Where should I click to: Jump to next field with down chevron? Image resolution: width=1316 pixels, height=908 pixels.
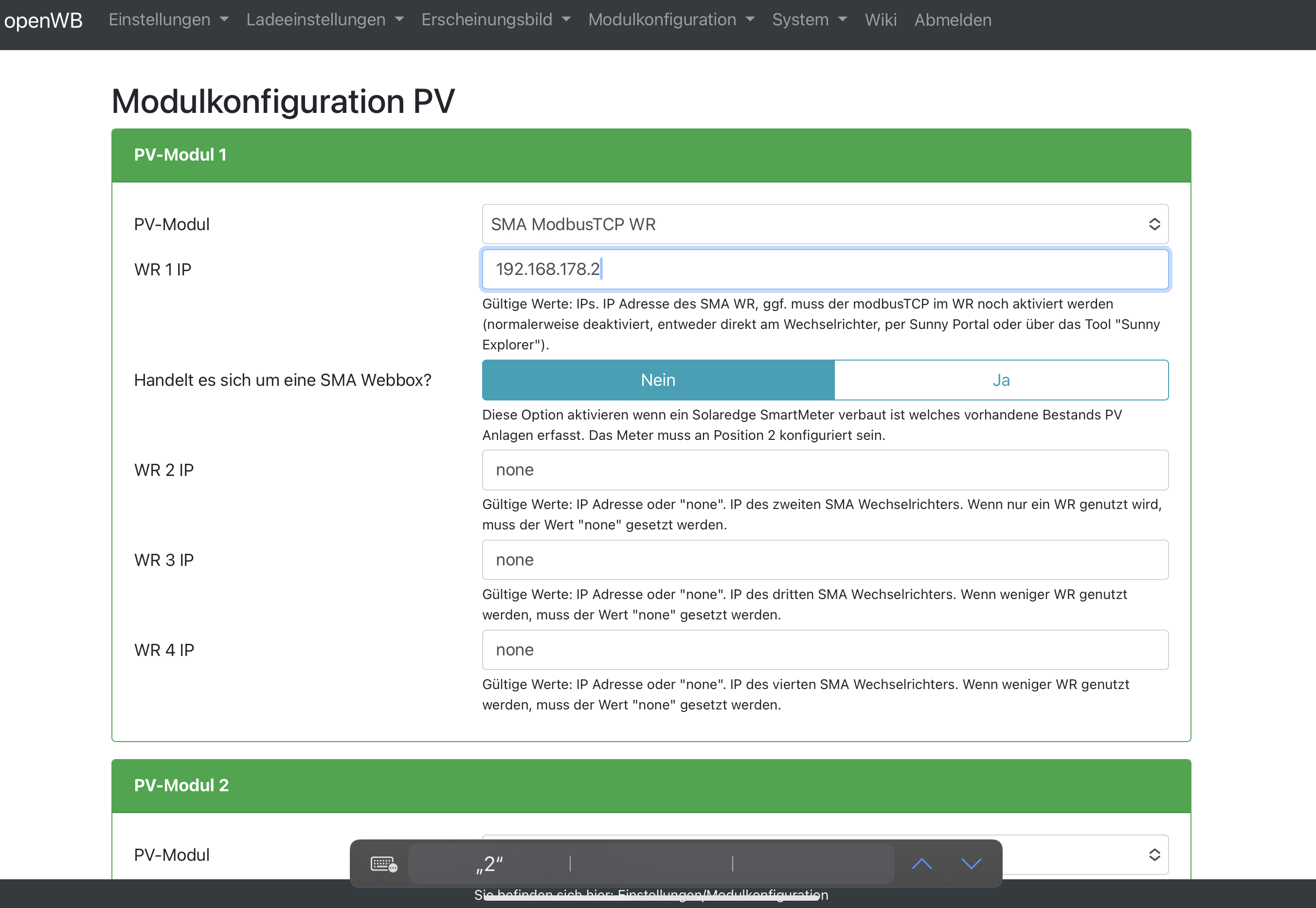(x=971, y=864)
